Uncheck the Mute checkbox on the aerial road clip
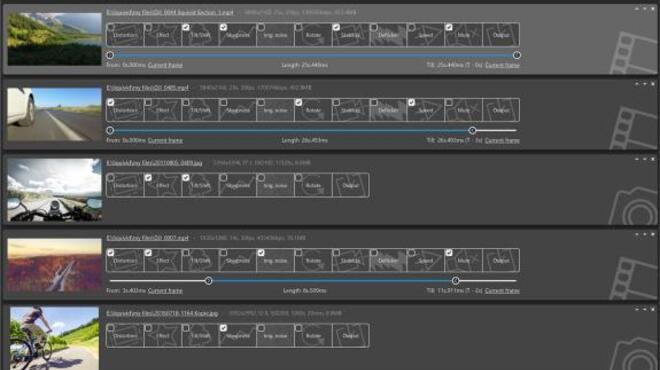Image resolution: width=660 pixels, height=370 pixels. pos(449,253)
